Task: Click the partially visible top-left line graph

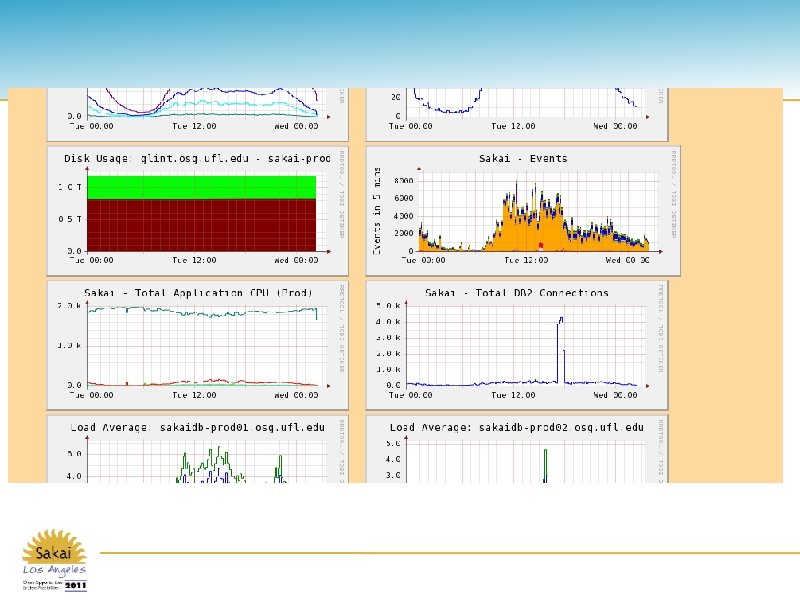Action: tap(197, 114)
